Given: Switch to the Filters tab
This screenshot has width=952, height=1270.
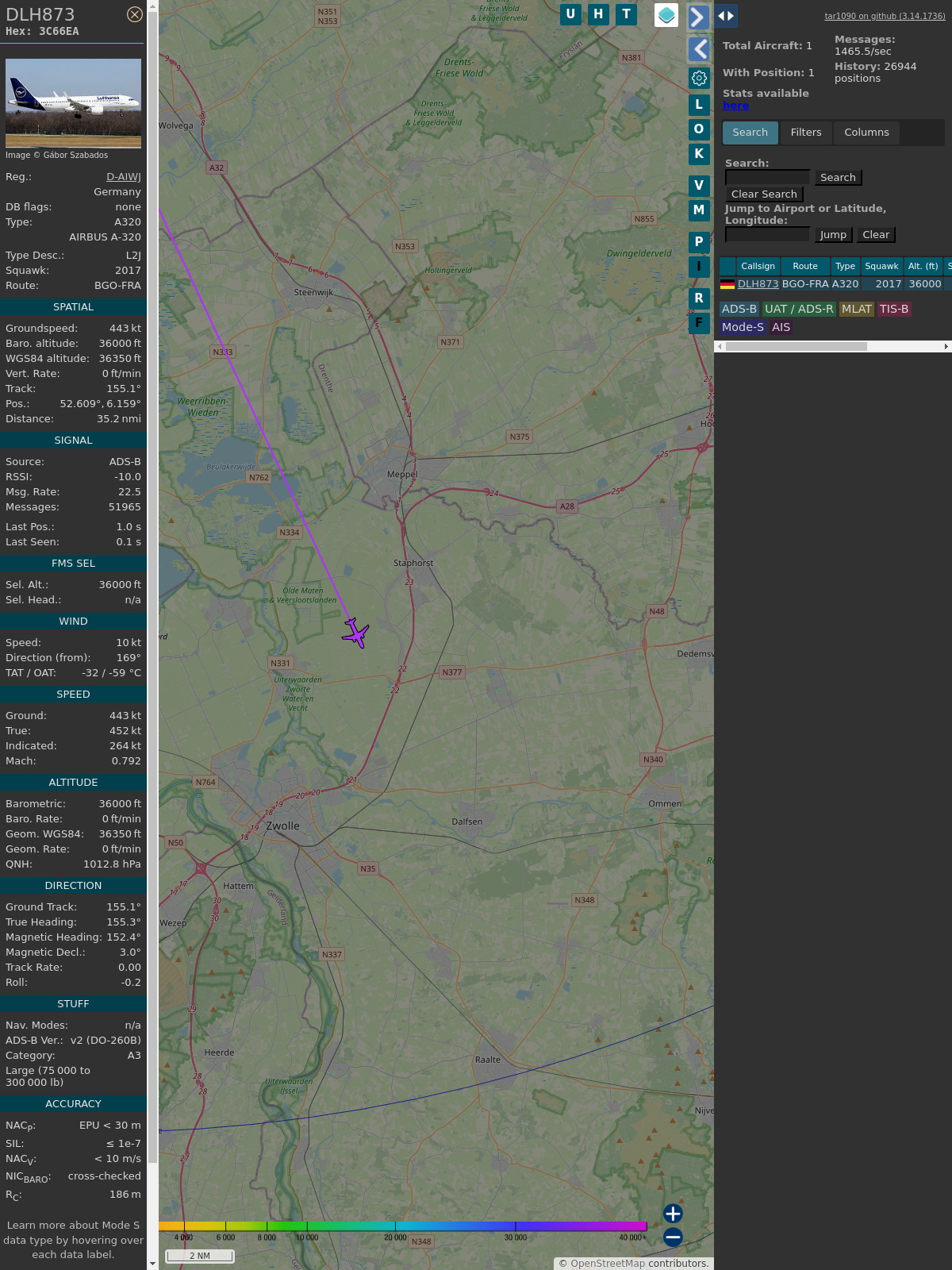Looking at the screenshot, I should (806, 133).
